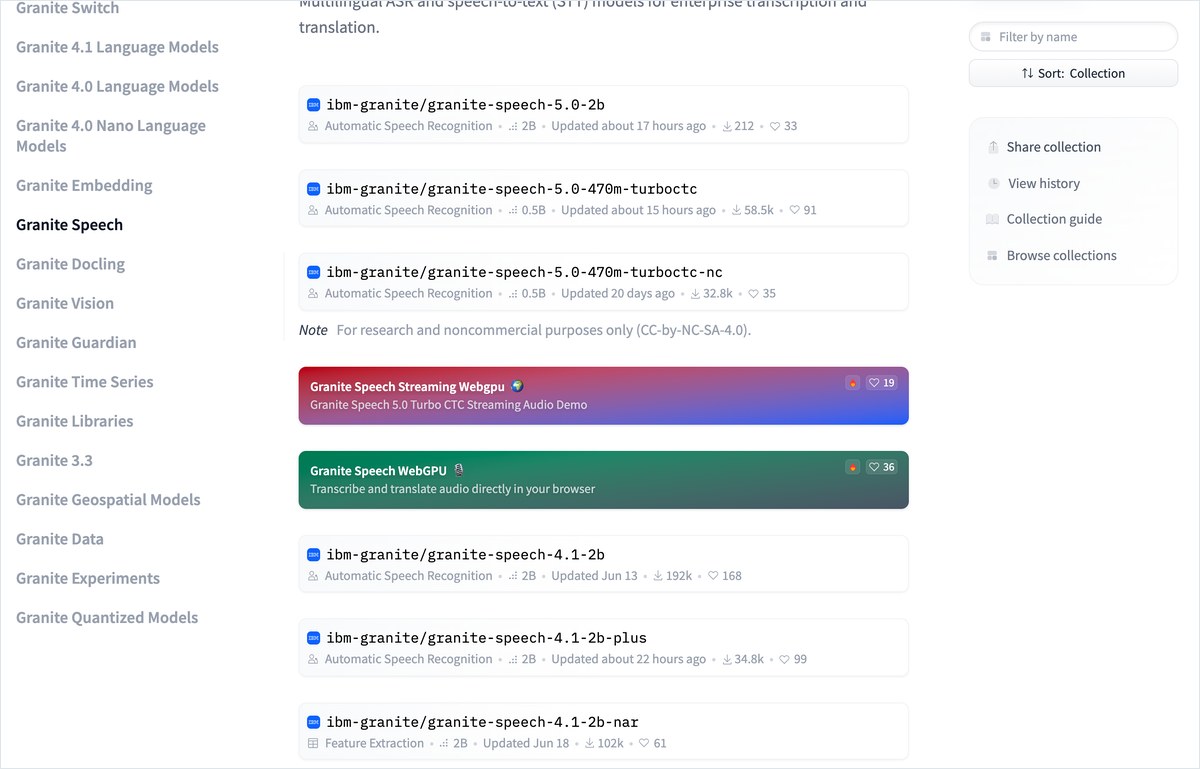This screenshot has width=1200, height=769.
Task: Go to Granite Embedding collection
Action: click(84, 186)
